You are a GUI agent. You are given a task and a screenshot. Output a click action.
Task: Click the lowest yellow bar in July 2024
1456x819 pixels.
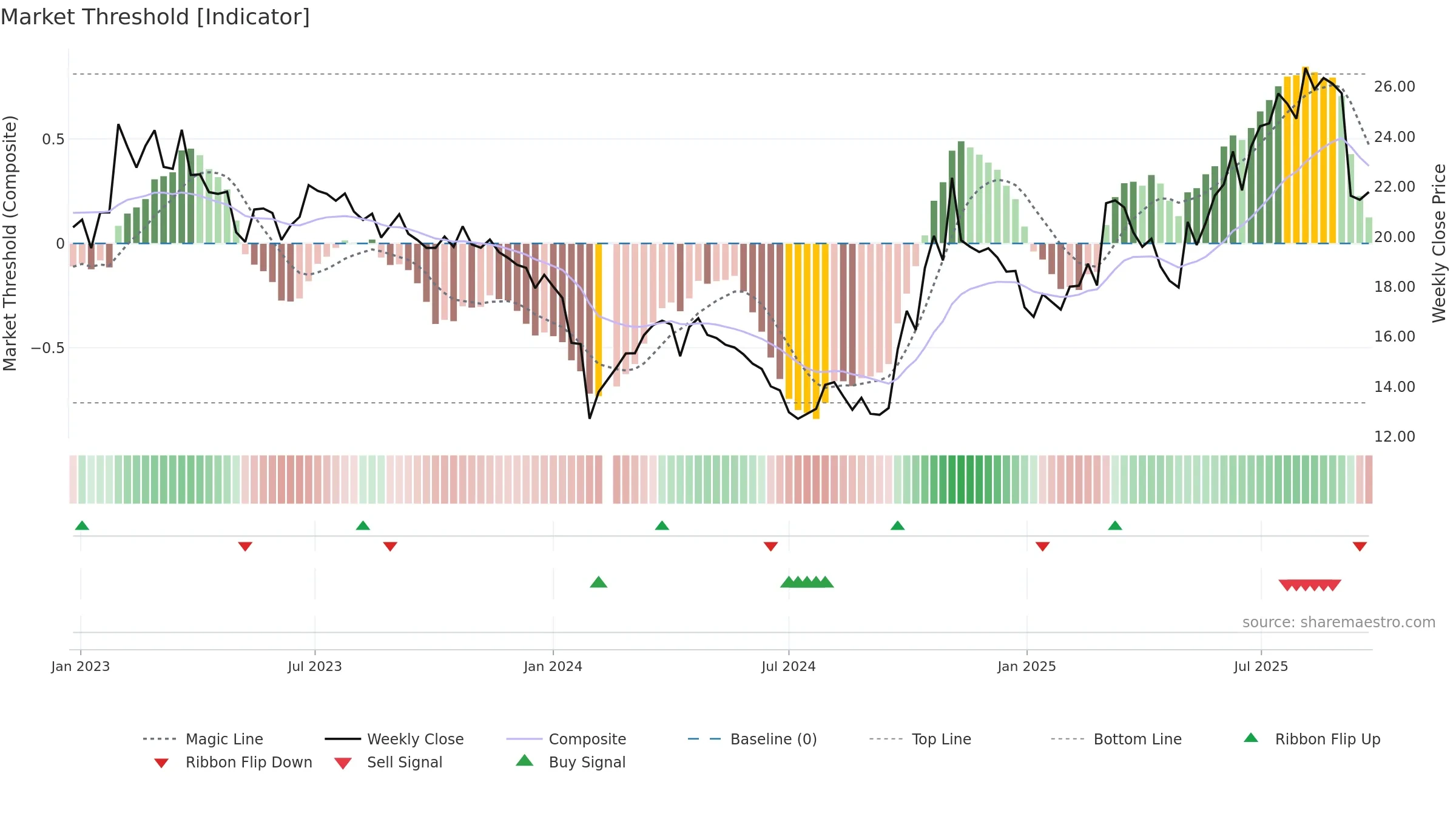point(816,331)
